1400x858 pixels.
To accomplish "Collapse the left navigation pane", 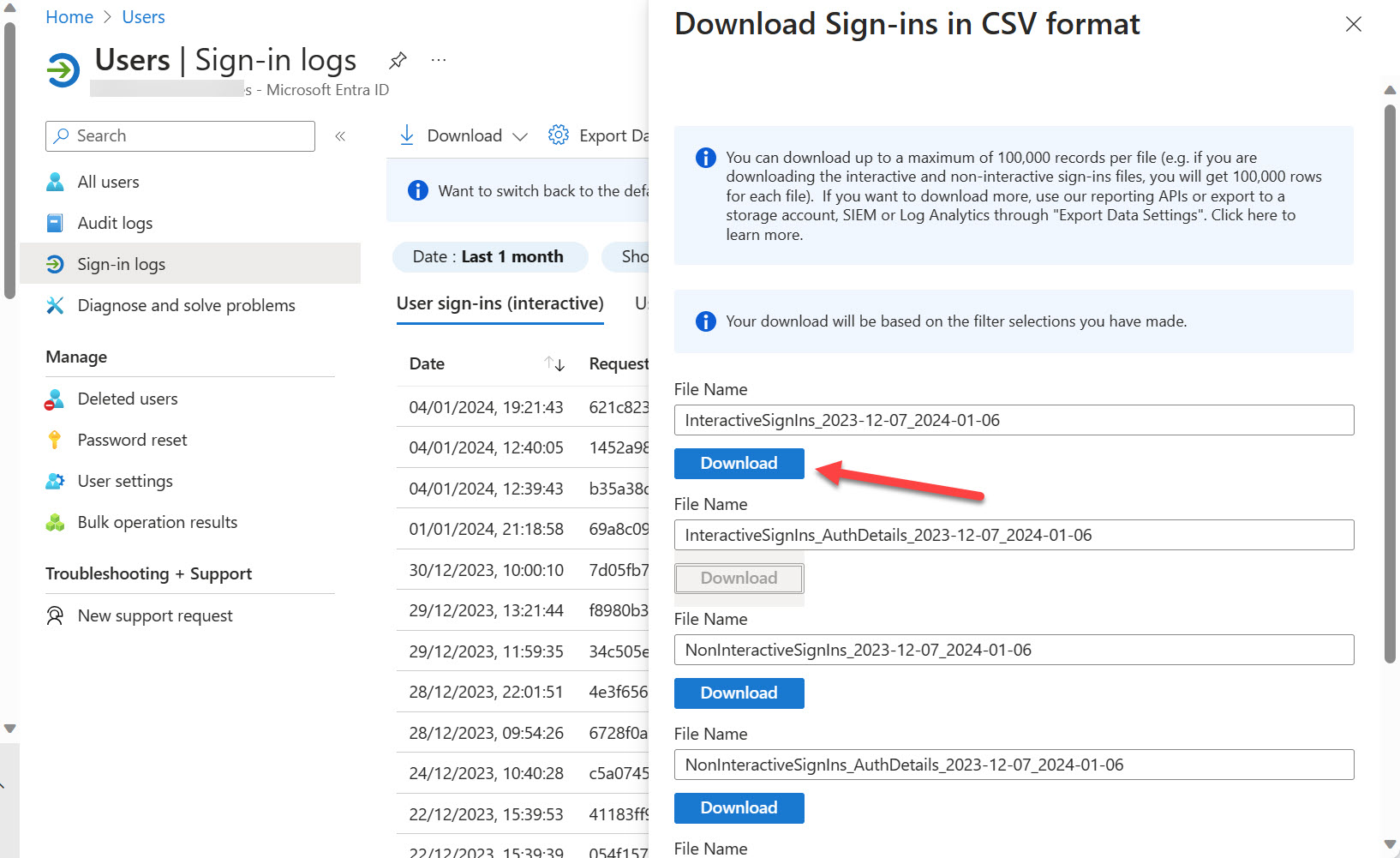I will coord(340,135).
